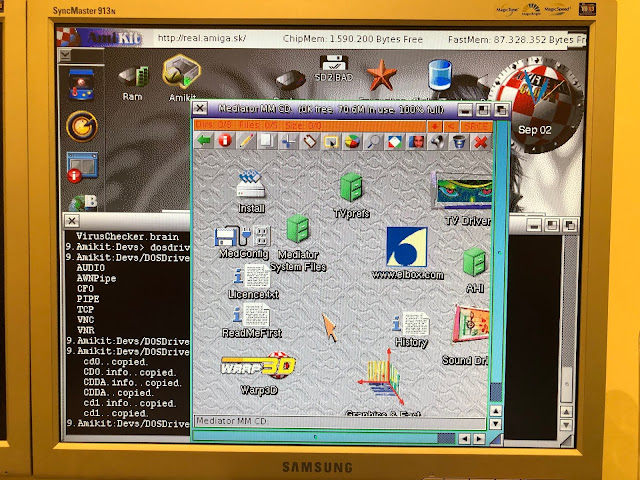Image resolution: width=640 pixels, height=480 pixels.
Task: Click the Sep 02 clock widget
Action: [x=538, y=105]
